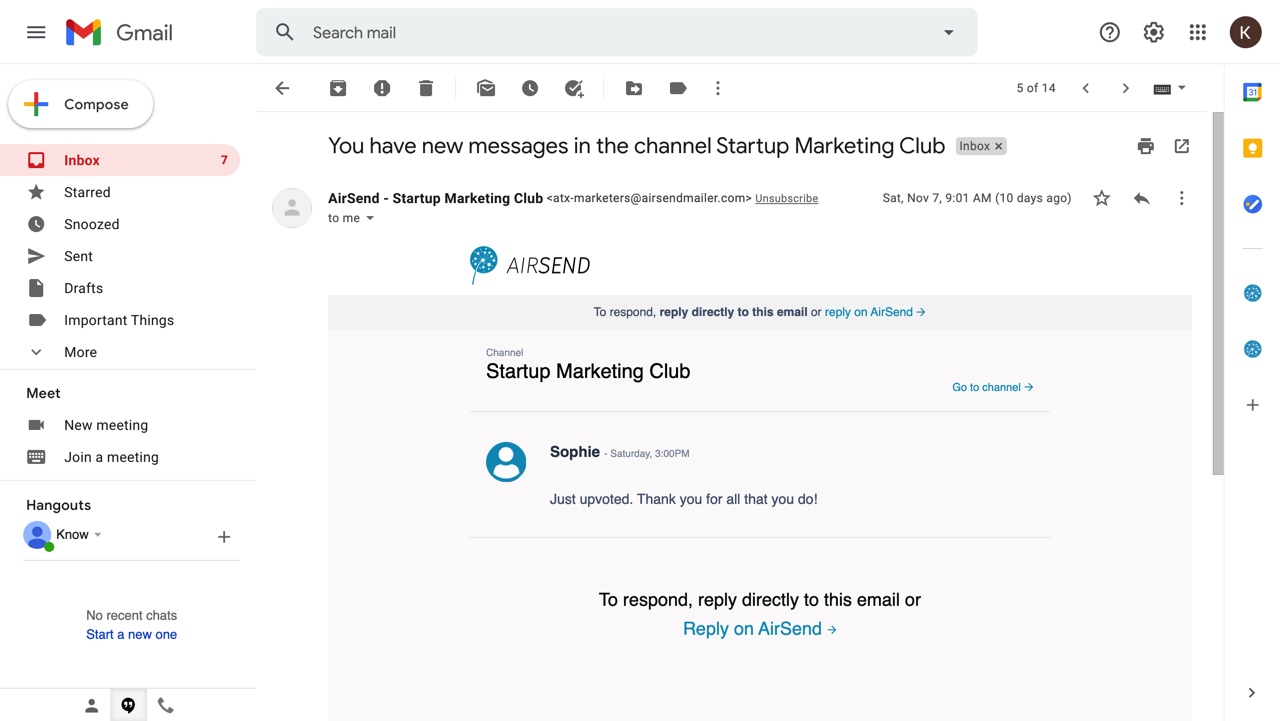Click the large Reply on AirSend link
Viewport: 1280px width, 721px height.
[760, 629]
